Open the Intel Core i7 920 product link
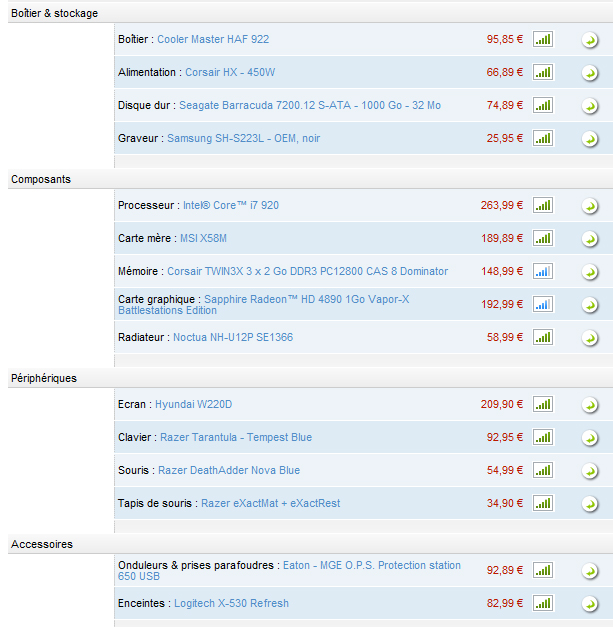This screenshot has height=627, width=613. pyautogui.click(x=230, y=205)
